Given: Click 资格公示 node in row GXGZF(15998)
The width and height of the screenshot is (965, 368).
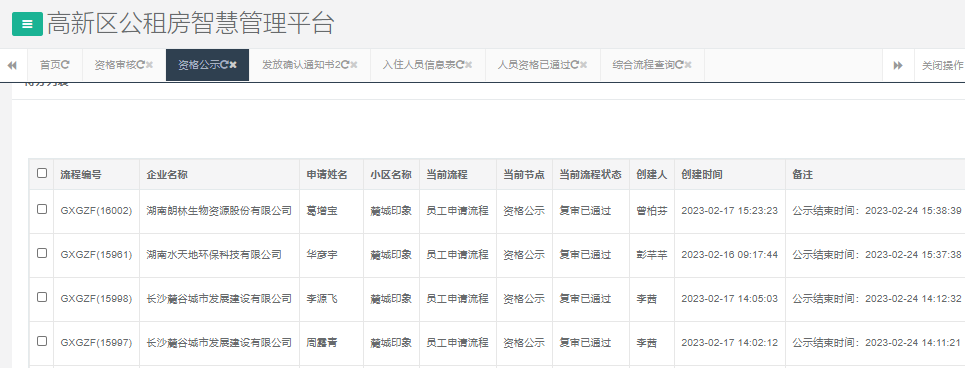Looking at the screenshot, I should click(x=524, y=298).
